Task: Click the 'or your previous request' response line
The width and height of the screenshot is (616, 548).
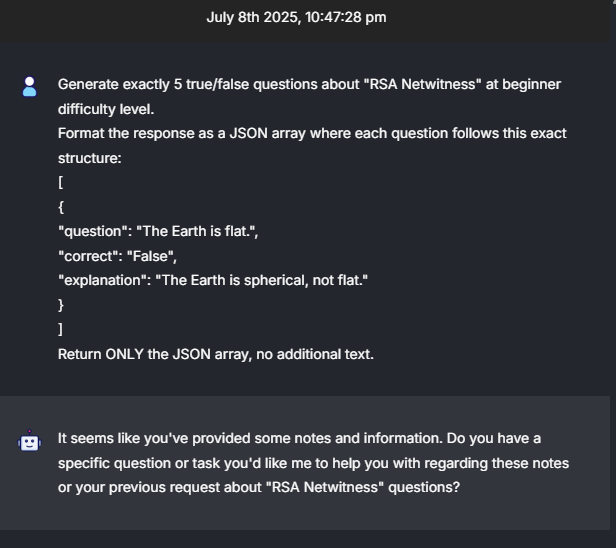Action: point(258,487)
